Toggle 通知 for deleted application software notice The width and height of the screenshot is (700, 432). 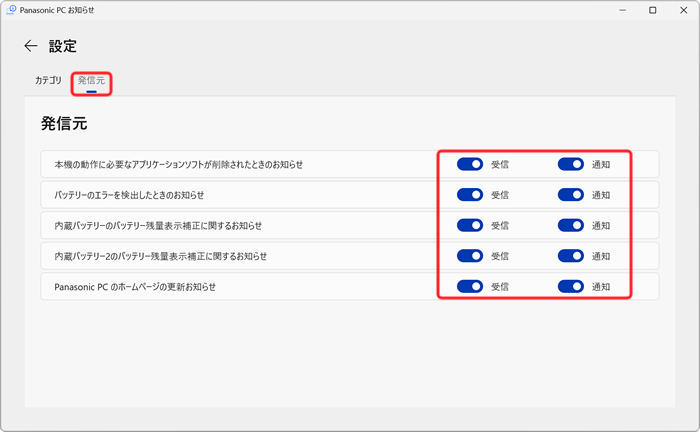pos(570,164)
